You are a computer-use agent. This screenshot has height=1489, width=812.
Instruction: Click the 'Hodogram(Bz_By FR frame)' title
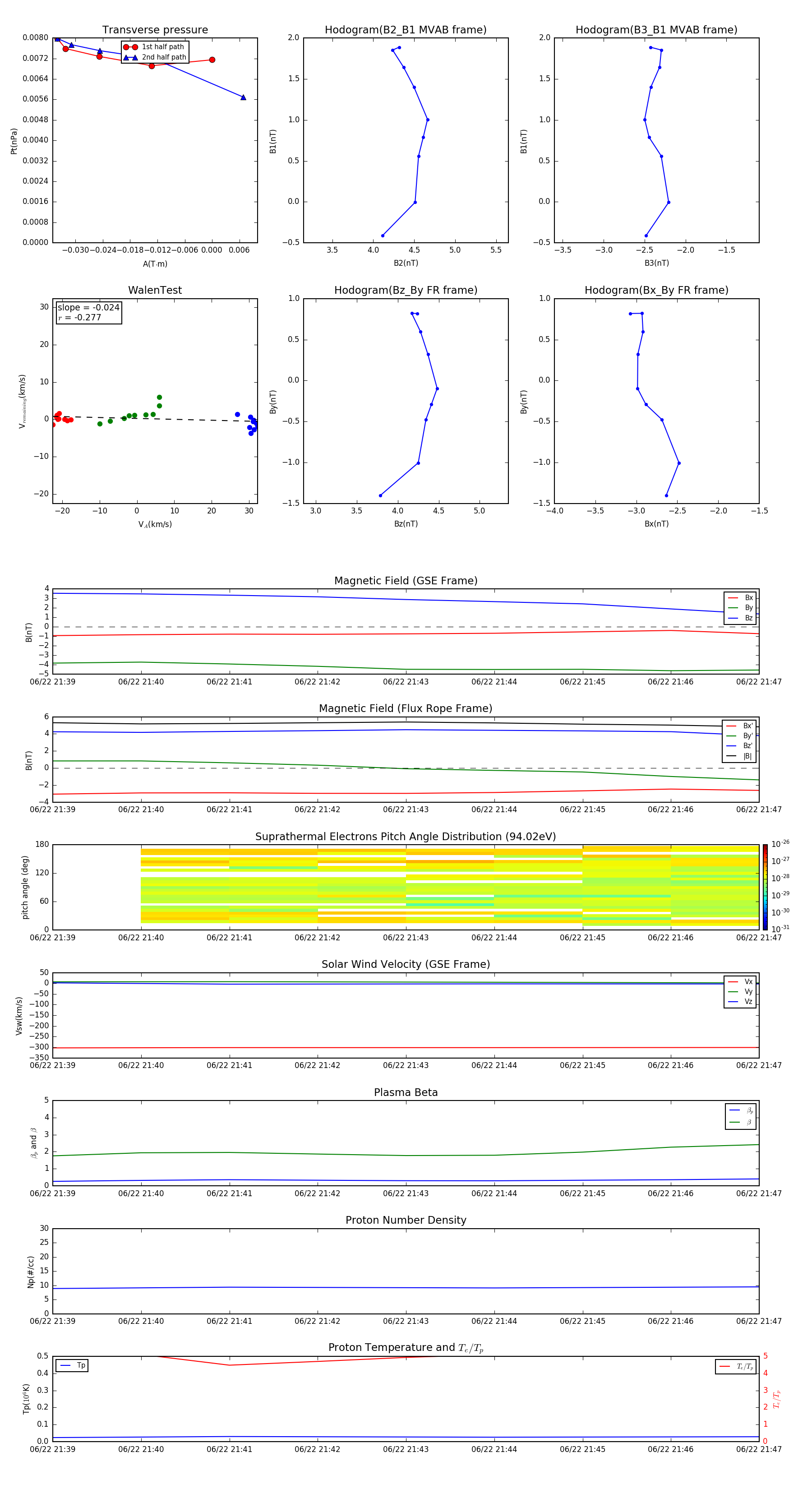pyautogui.click(x=406, y=290)
